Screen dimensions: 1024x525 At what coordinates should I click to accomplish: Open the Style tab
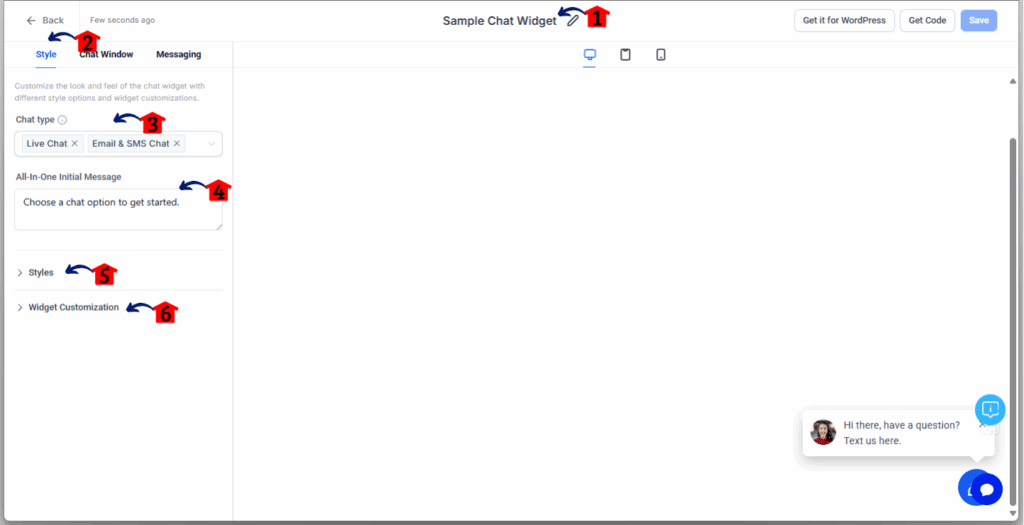[46, 54]
